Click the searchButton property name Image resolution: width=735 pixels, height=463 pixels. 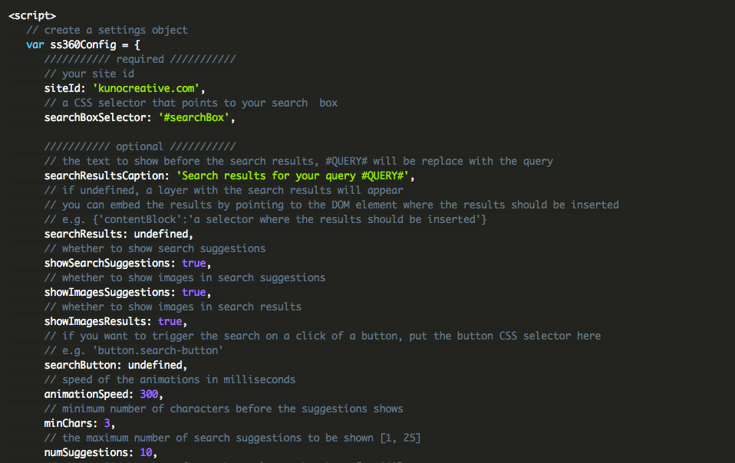pyautogui.click(x=82, y=365)
